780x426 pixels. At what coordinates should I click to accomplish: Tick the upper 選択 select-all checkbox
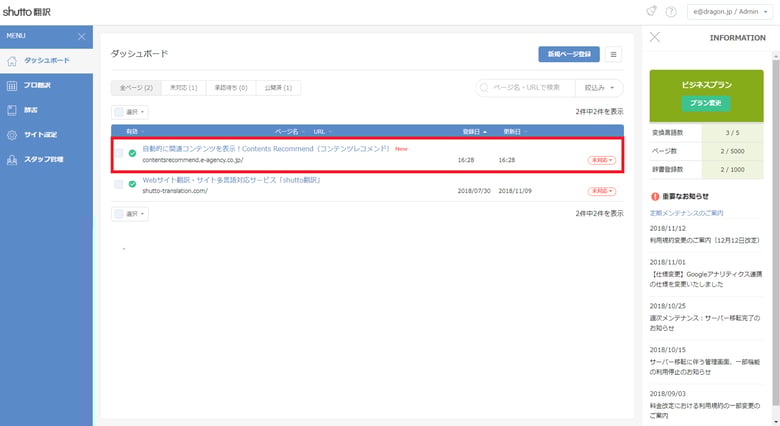[x=119, y=112]
